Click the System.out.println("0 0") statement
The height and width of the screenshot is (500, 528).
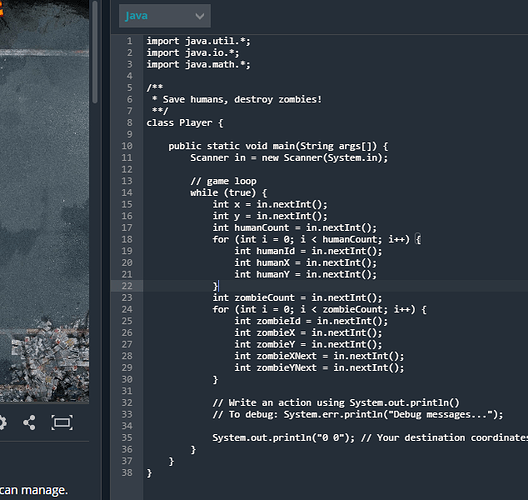(284, 438)
